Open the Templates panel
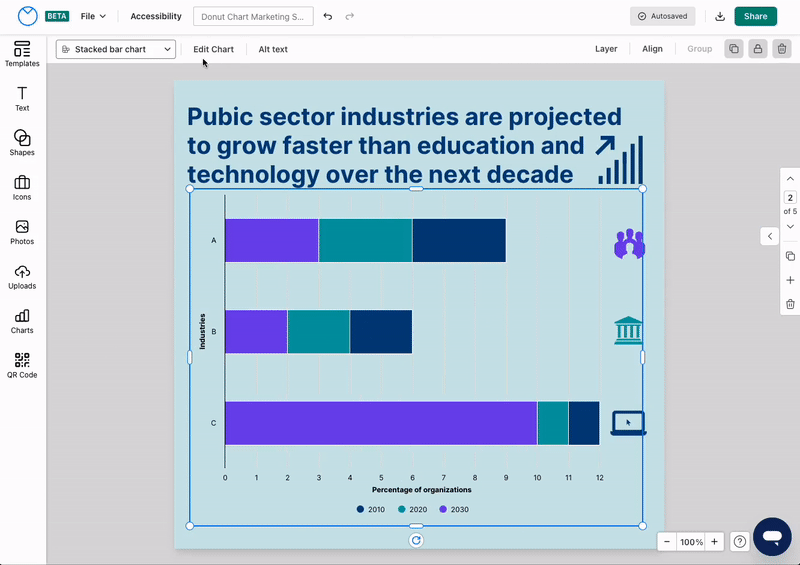 click(22, 54)
